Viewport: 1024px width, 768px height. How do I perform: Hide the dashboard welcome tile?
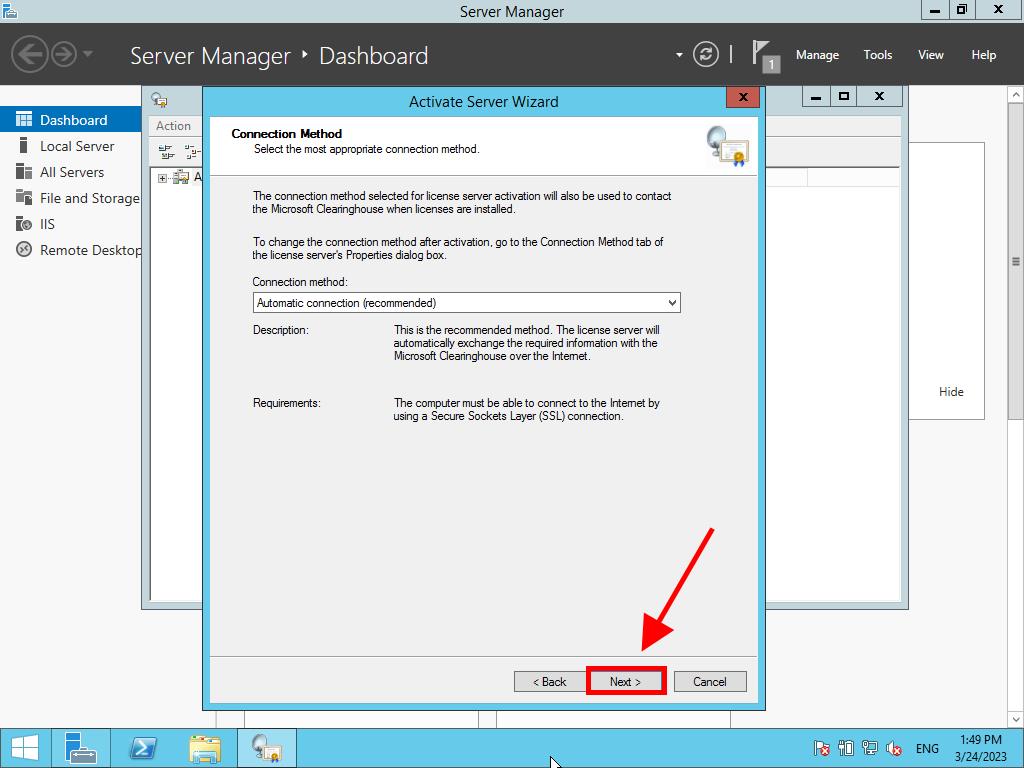(951, 392)
